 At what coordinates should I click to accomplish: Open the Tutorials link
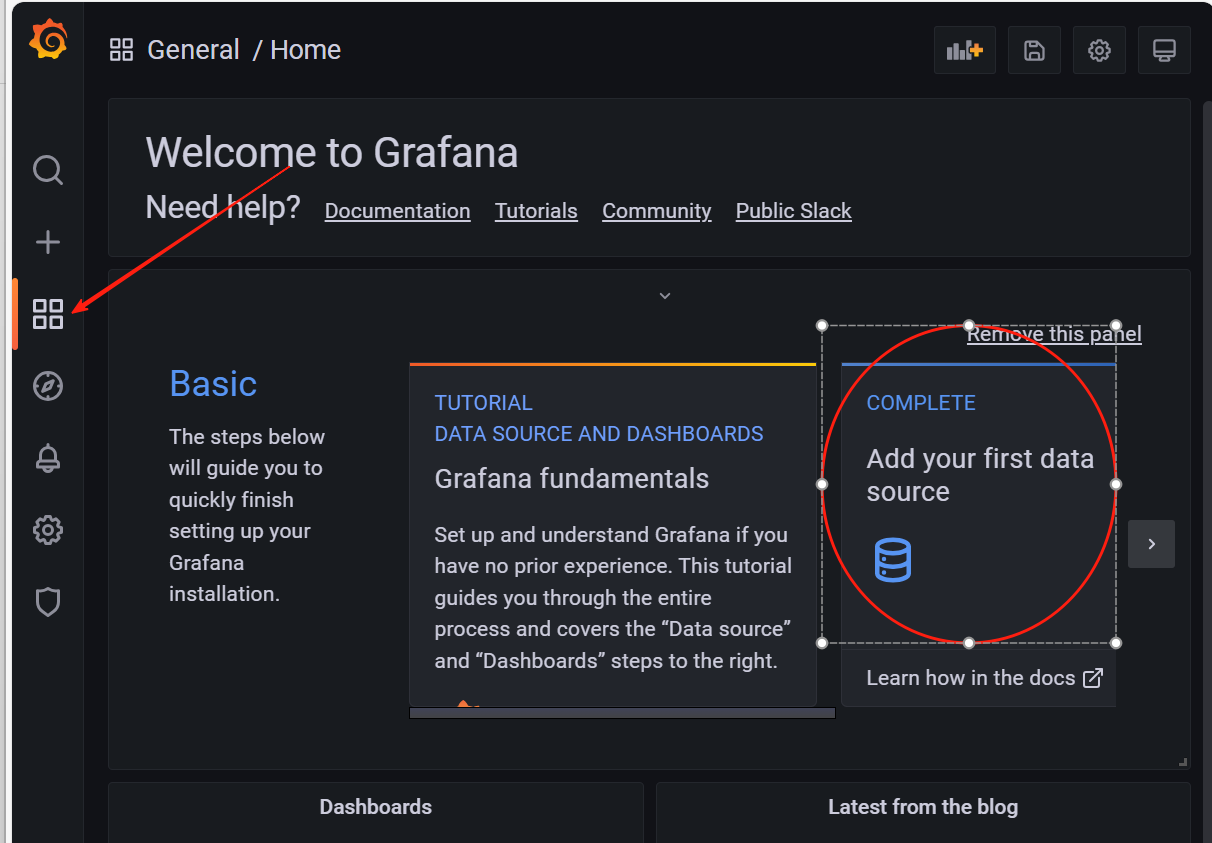[536, 211]
